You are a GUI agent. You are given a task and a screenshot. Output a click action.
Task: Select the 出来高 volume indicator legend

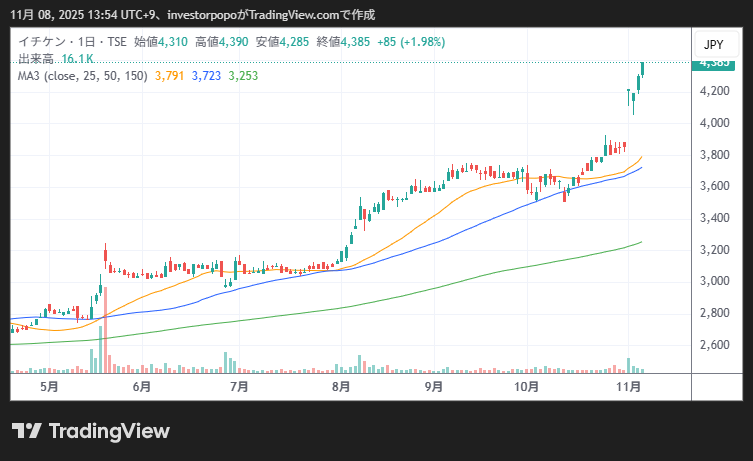coord(37,59)
